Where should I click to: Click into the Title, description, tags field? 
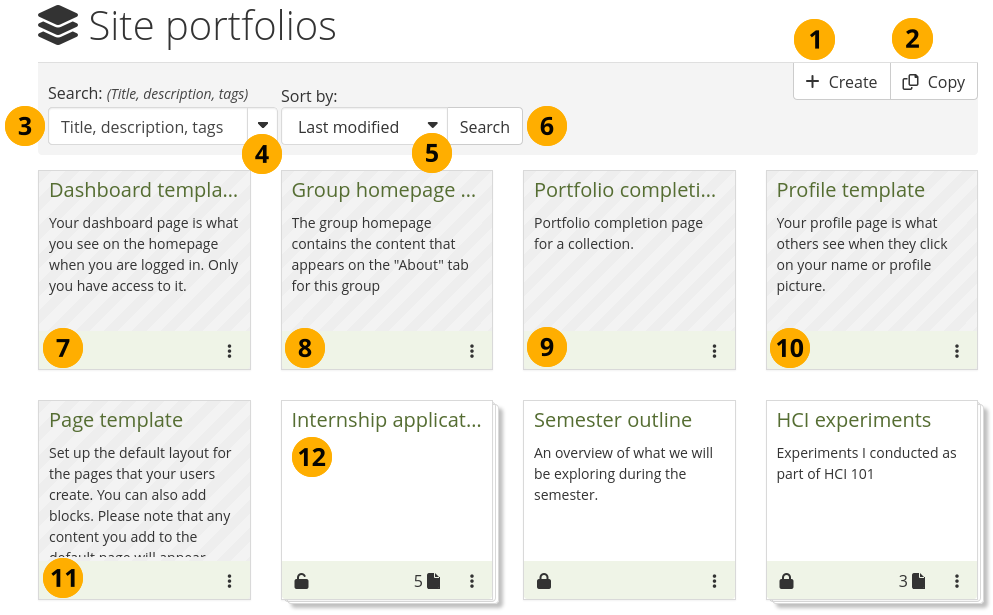click(148, 127)
